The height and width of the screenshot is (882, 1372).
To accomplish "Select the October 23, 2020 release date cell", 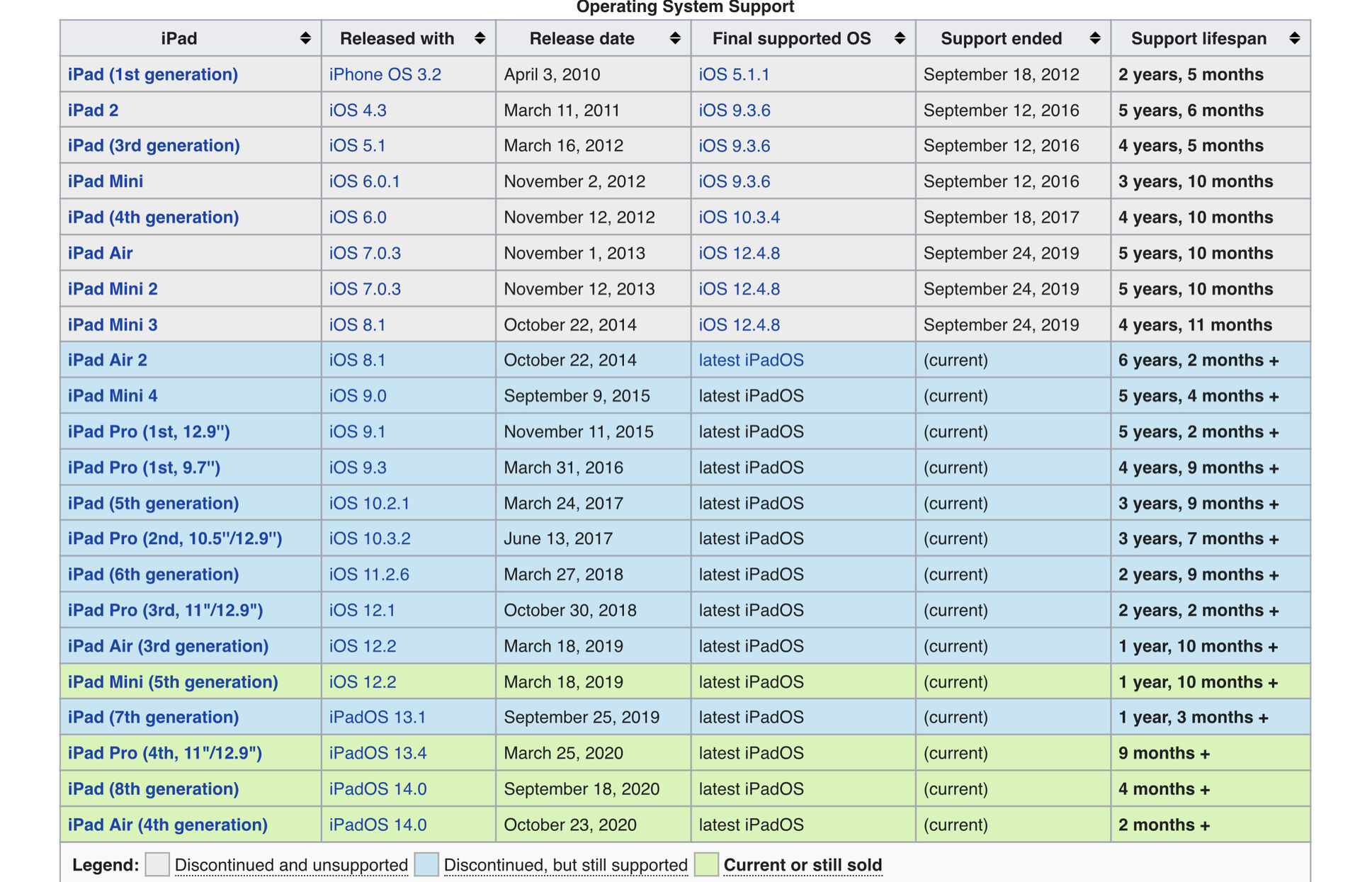I will [x=594, y=825].
